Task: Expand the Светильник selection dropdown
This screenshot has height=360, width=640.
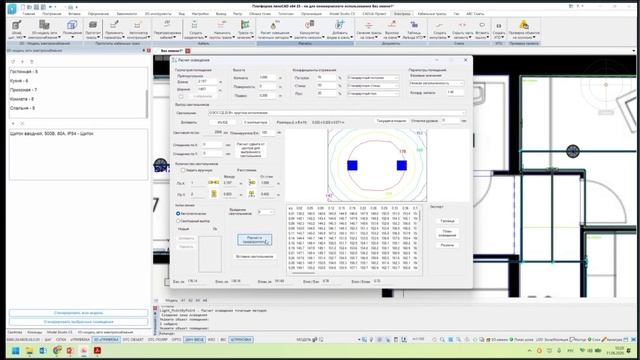Action: (x=336, y=113)
